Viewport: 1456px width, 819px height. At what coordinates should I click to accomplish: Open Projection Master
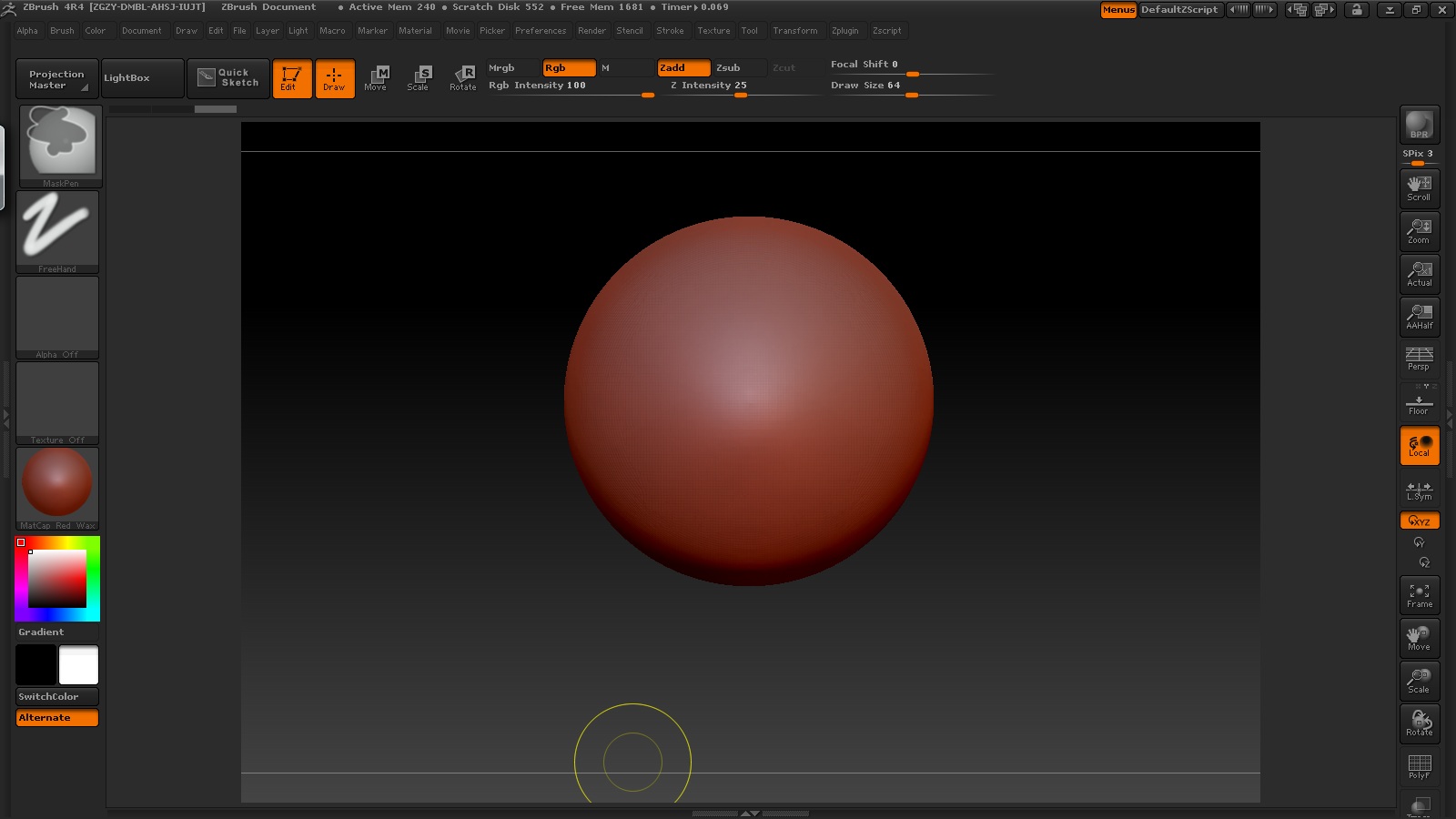click(57, 79)
